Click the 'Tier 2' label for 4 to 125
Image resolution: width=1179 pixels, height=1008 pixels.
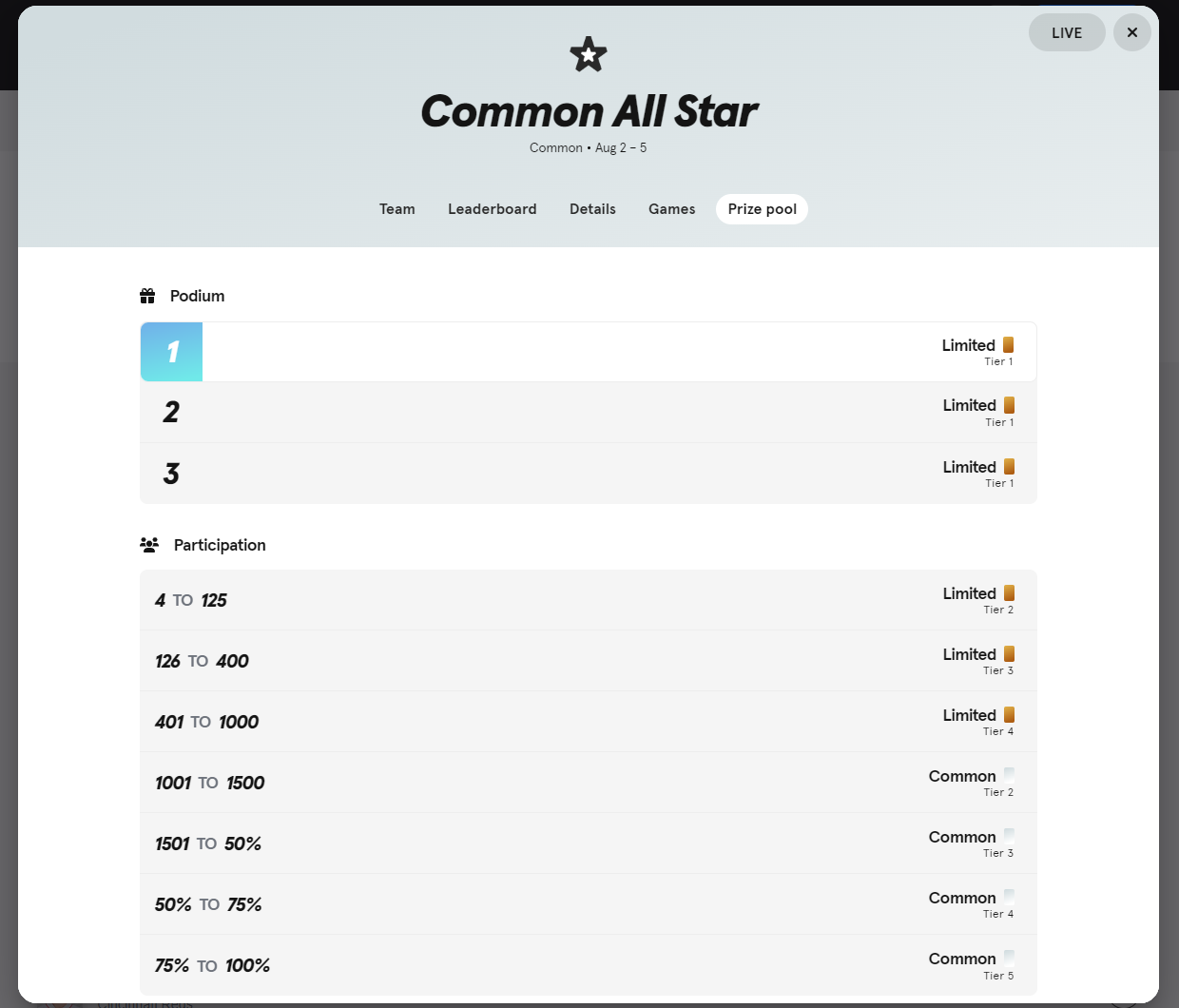998,610
